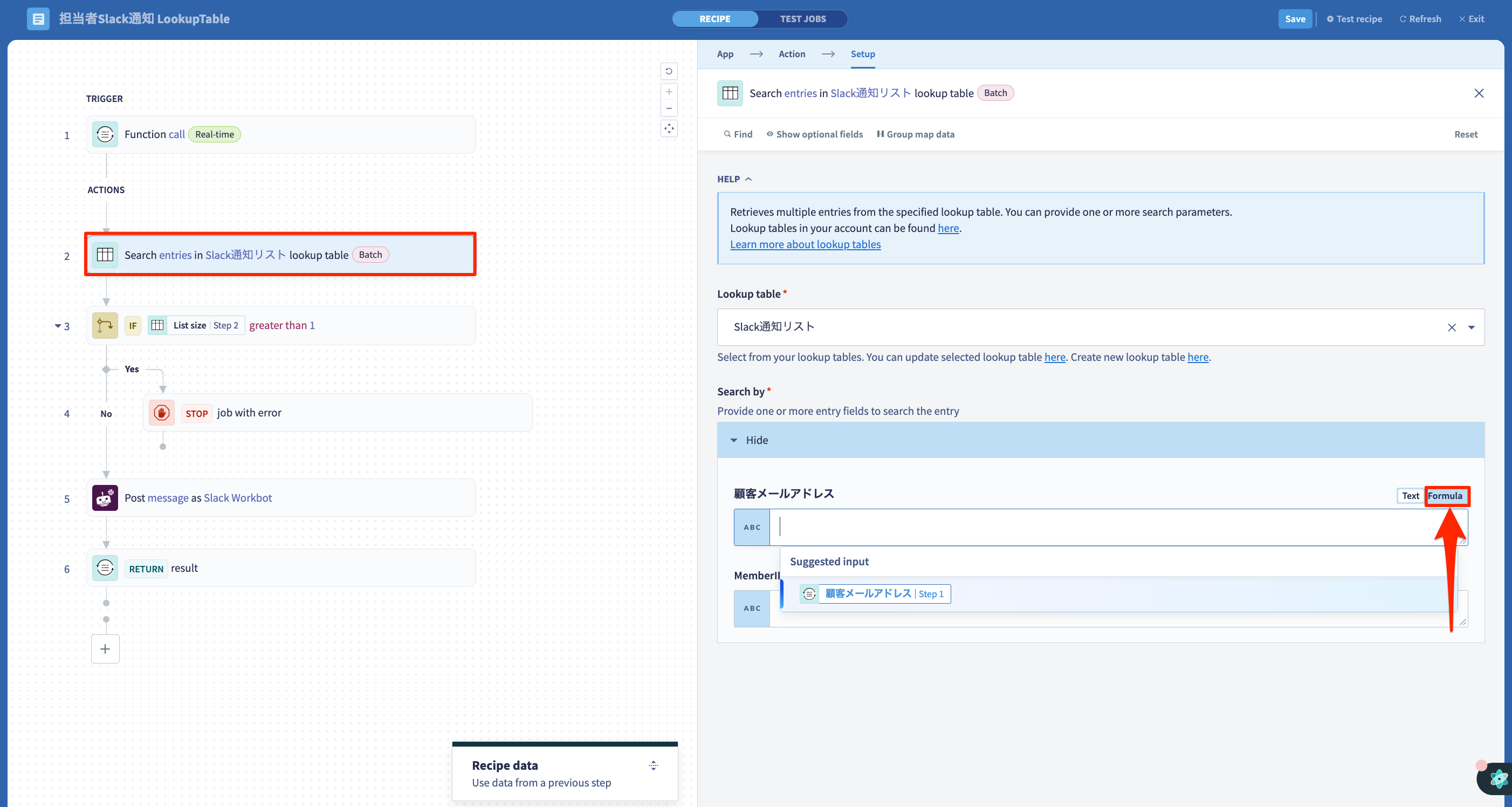Switch field mode to Text
This screenshot has height=807, width=1512.
[x=1411, y=496]
